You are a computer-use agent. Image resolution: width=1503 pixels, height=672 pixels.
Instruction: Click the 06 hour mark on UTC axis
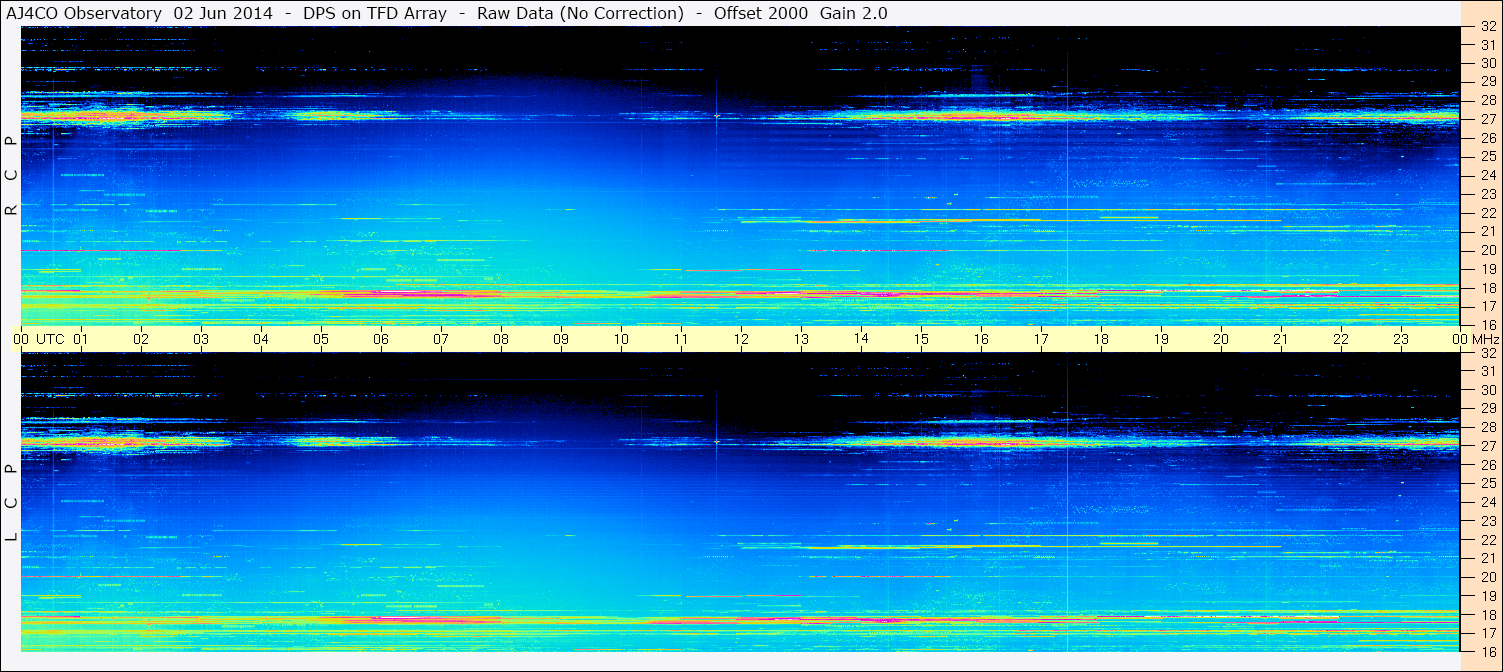point(381,339)
